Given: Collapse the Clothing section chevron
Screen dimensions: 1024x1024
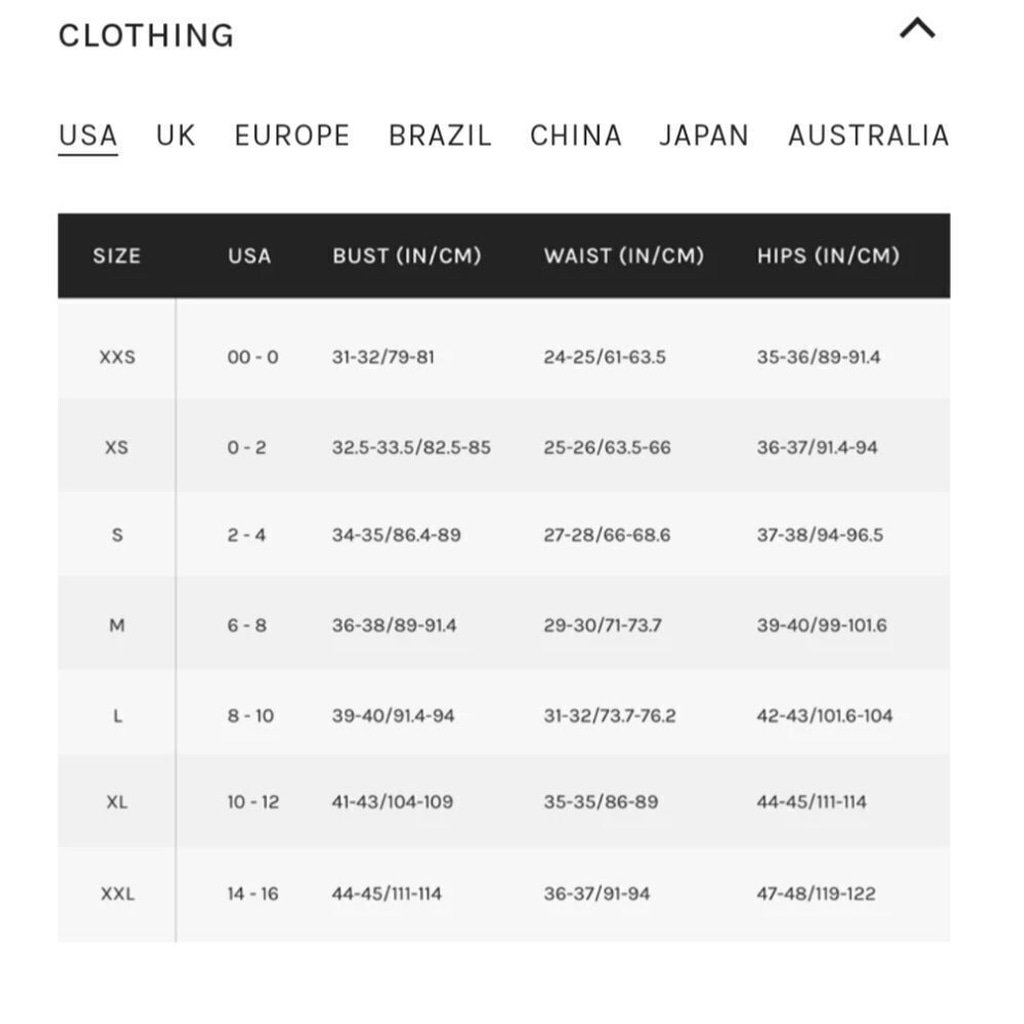Looking at the screenshot, I should click(x=918, y=29).
